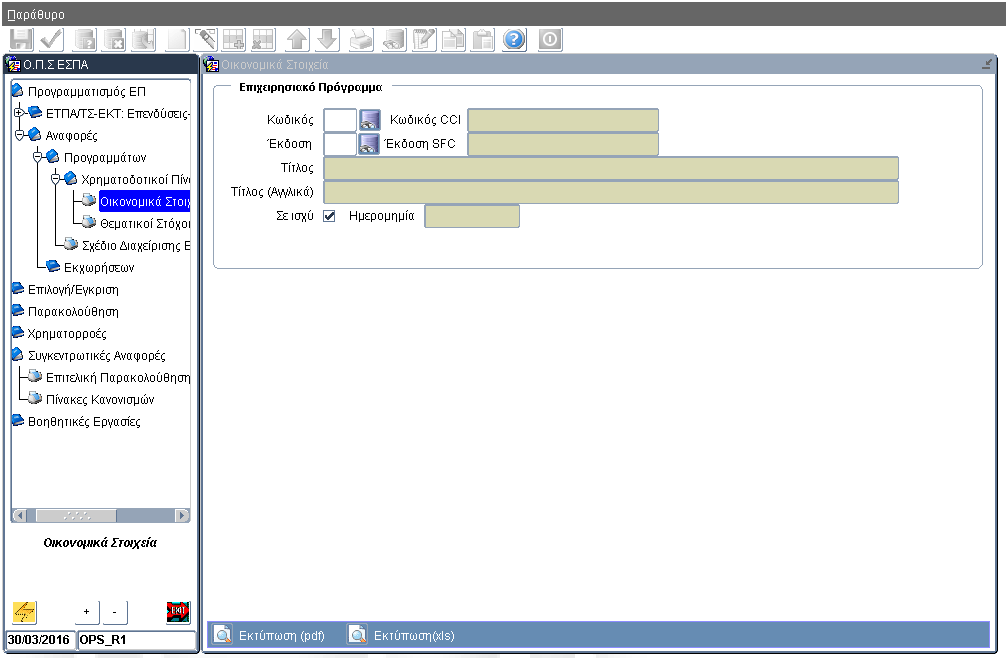This screenshot has height=658, width=1006.
Task: Click the minus collapse-all button in navigator
Action: [x=115, y=612]
